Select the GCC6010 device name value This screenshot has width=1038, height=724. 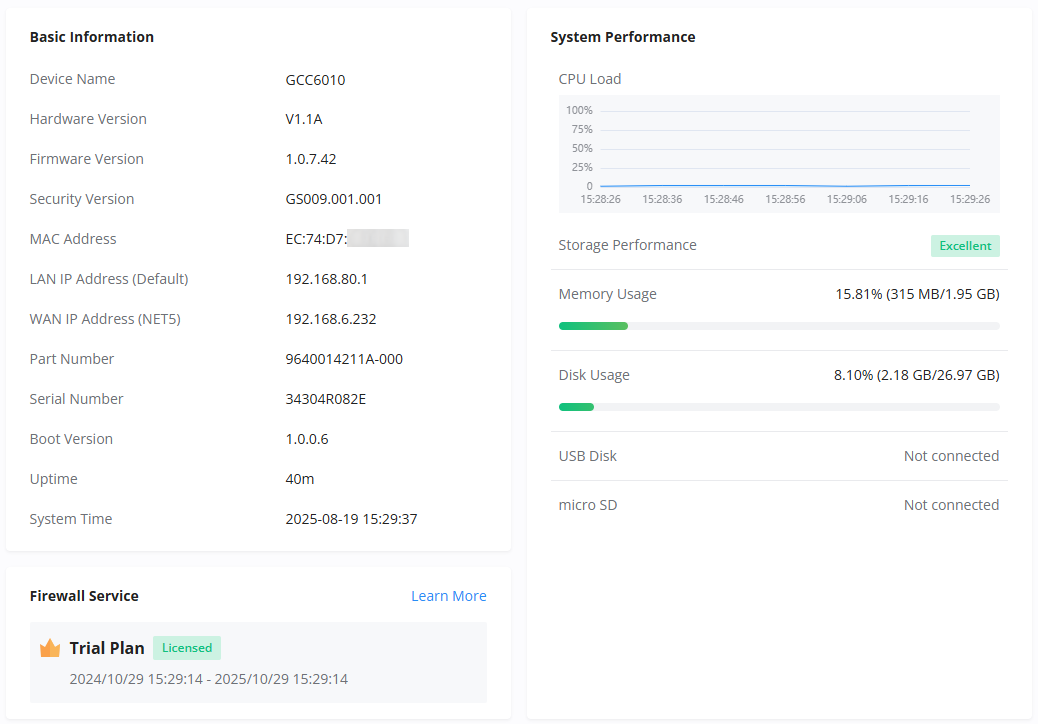(315, 80)
